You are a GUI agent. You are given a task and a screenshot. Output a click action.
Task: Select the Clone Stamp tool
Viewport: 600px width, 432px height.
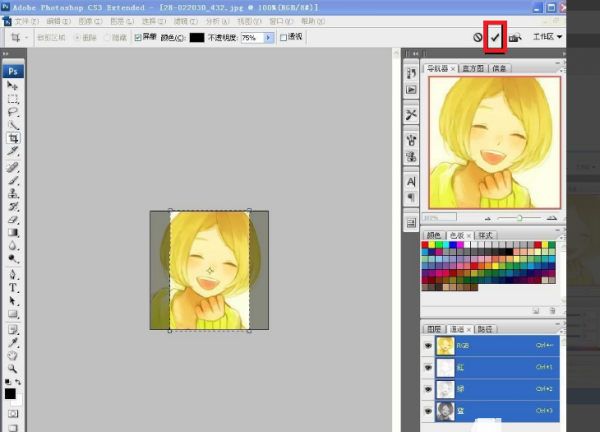pos(13,193)
